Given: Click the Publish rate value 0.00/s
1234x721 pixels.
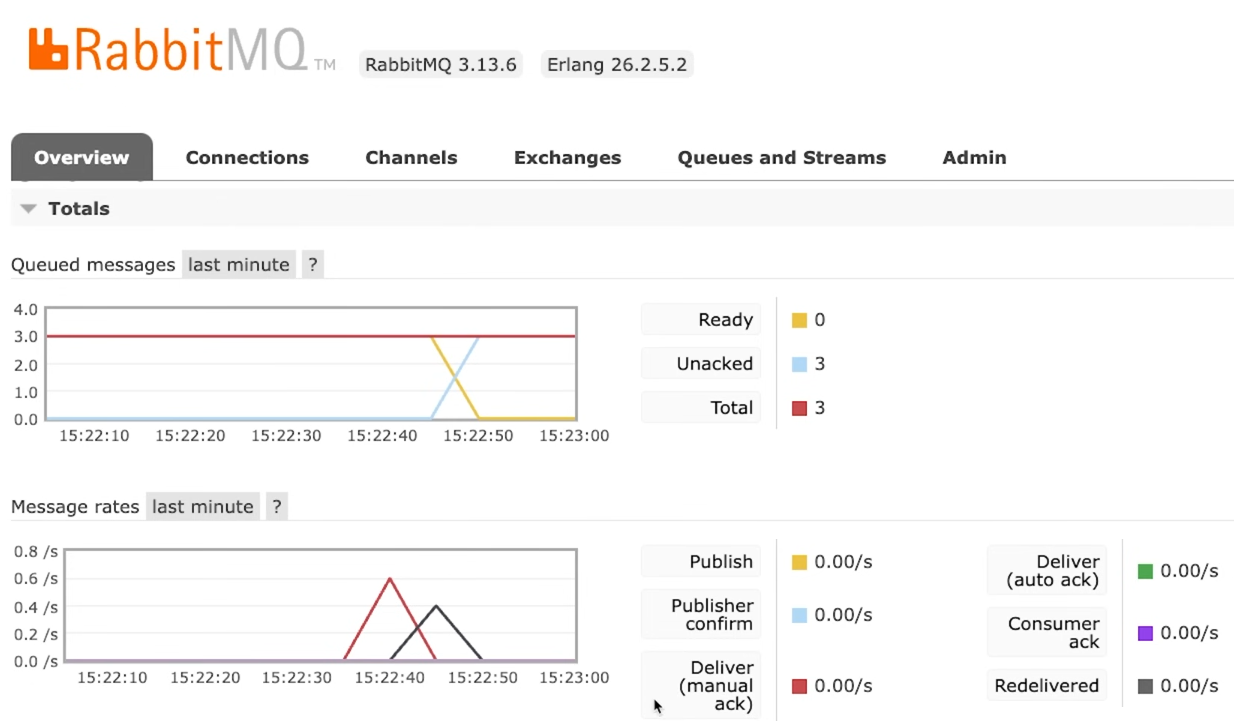Looking at the screenshot, I should click(x=843, y=562).
